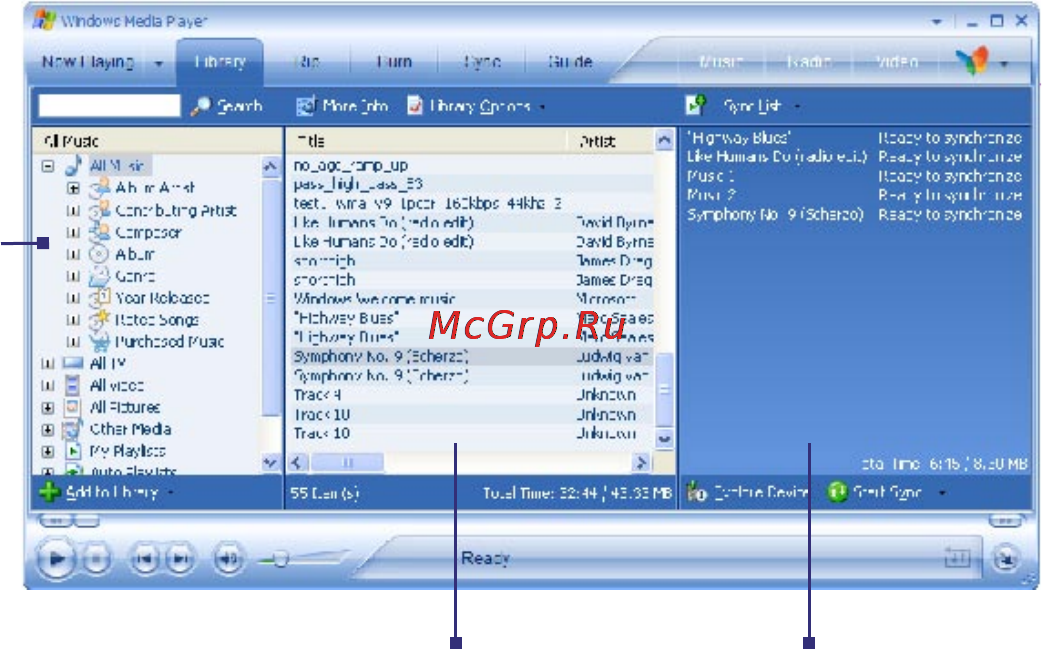This screenshot has height=649, width=1042.
Task: Click horizontal scrollbar right arrow
Action: (641, 462)
